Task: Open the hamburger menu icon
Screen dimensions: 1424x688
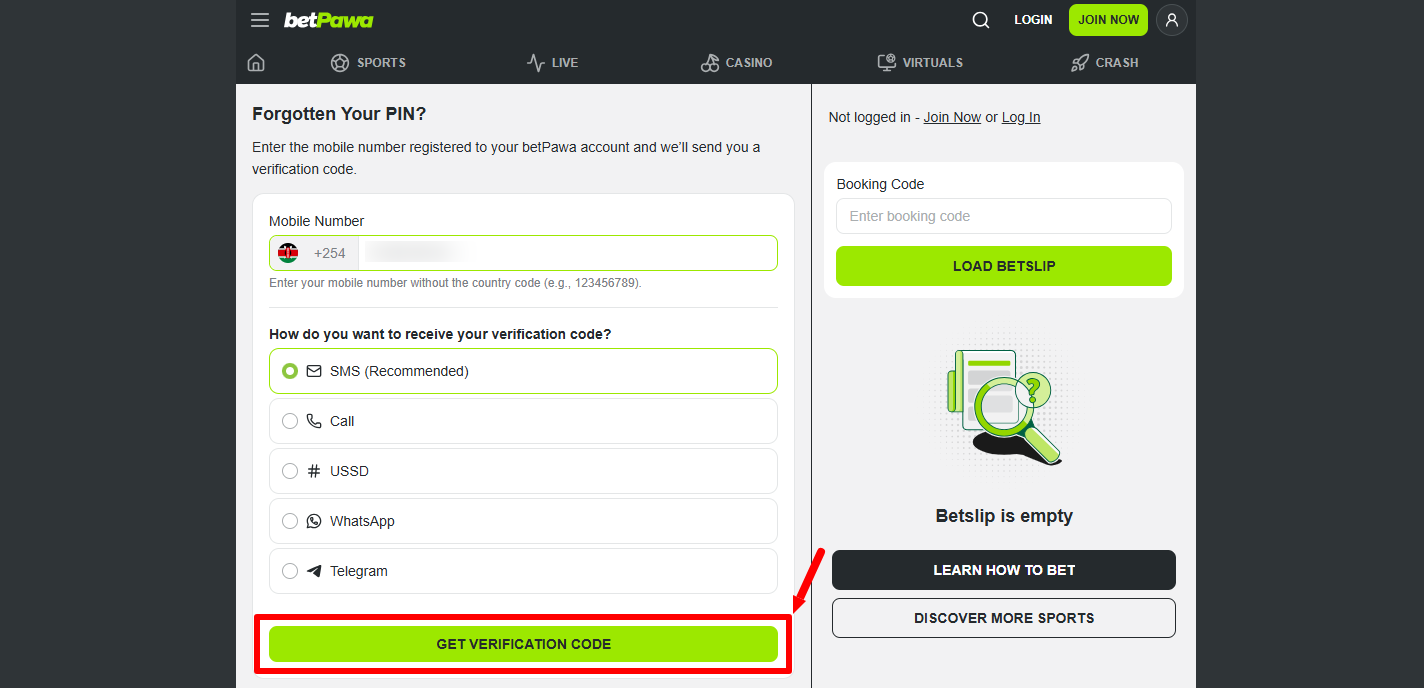Action: click(x=260, y=20)
